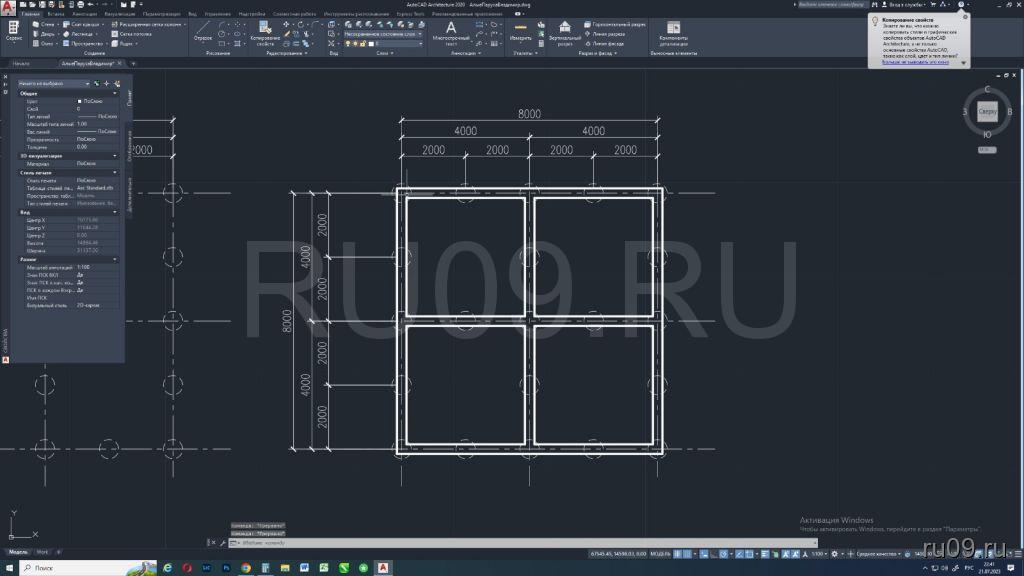Image resolution: width=1024 pixels, height=576 pixels.
Task: Click the Модель layout tab at the bottom
Action: click(18, 552)
